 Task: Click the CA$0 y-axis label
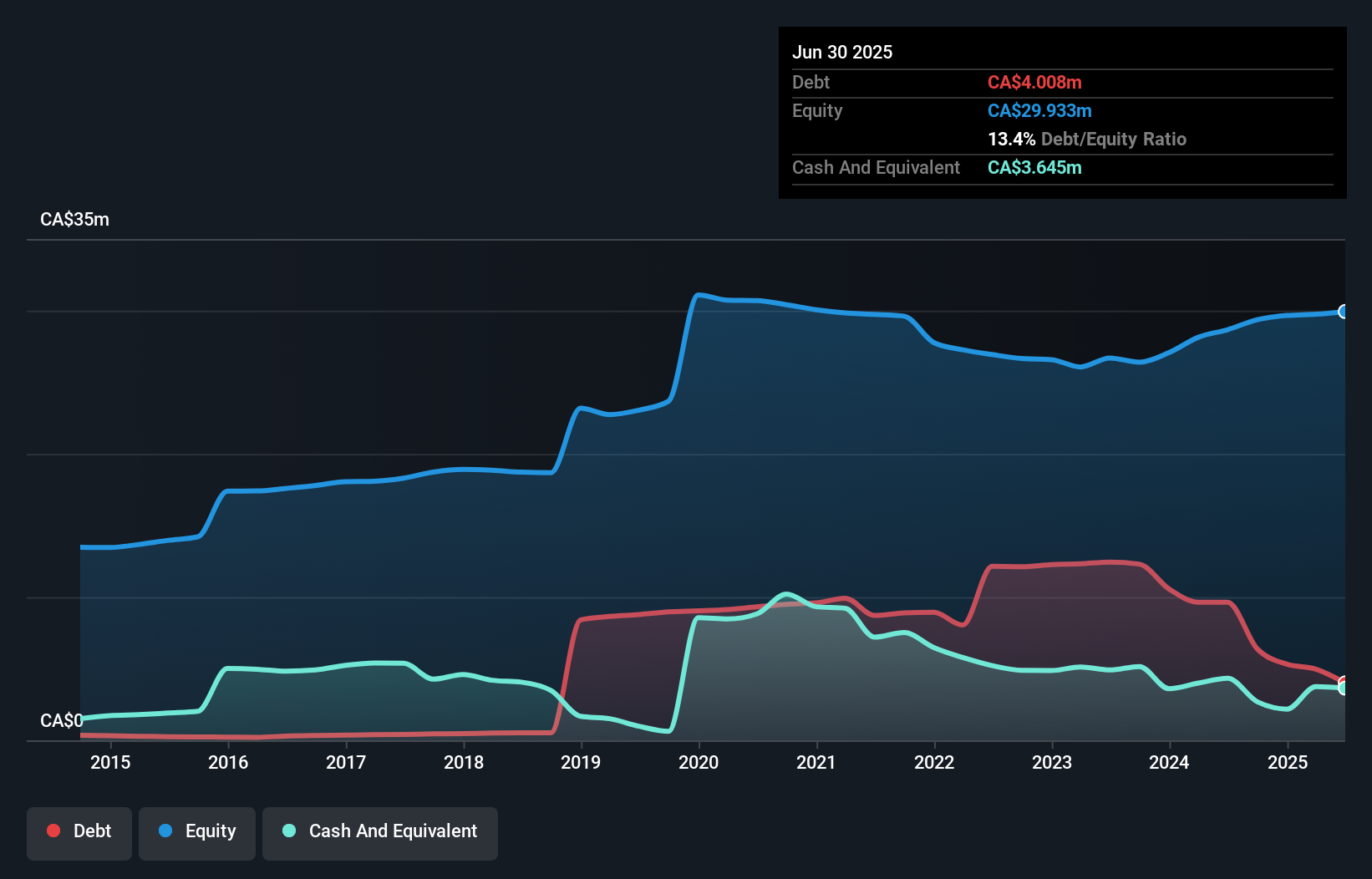tap(61, 720)
